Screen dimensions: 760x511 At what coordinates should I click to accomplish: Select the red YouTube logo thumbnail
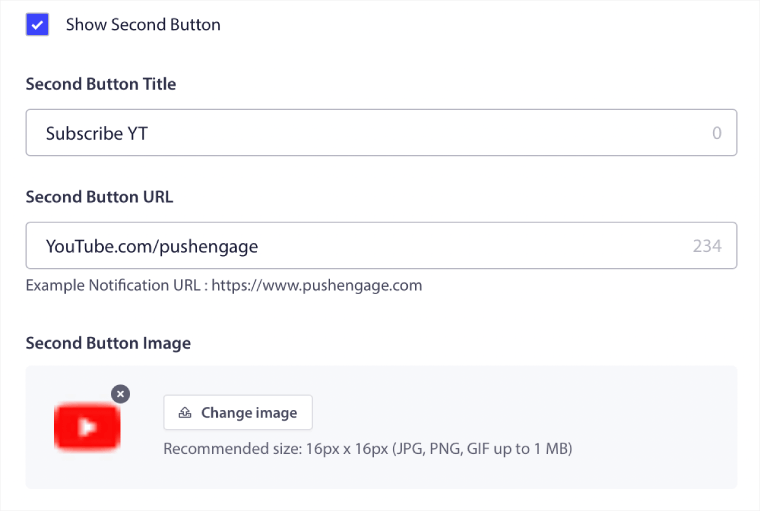87,427
